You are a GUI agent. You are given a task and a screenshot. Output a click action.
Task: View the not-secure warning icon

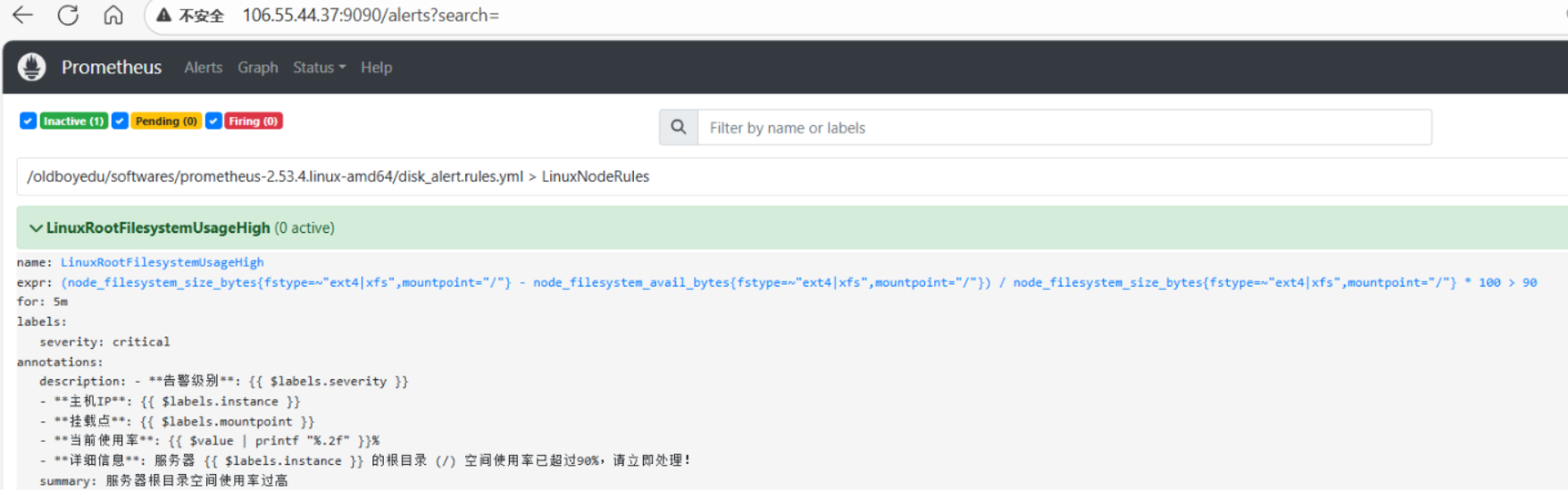pyautogui.click(x=163, y=15)
